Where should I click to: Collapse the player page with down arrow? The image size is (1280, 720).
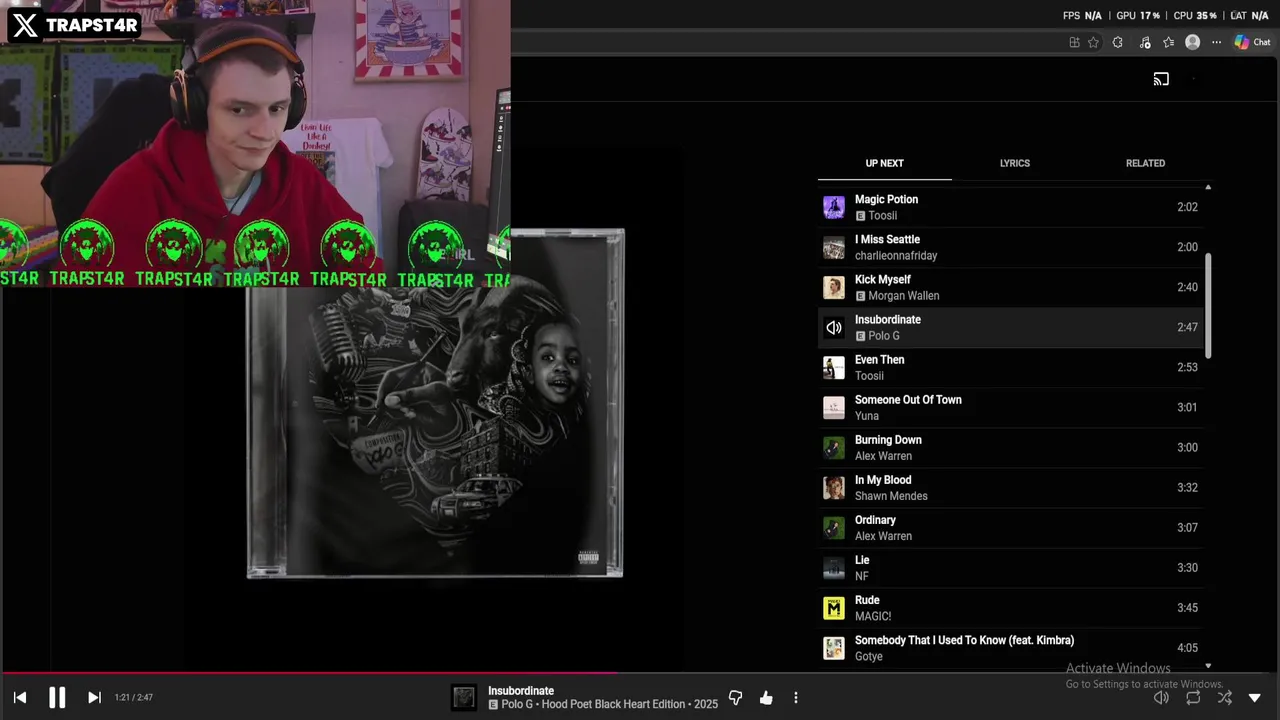coord(1255,698)
